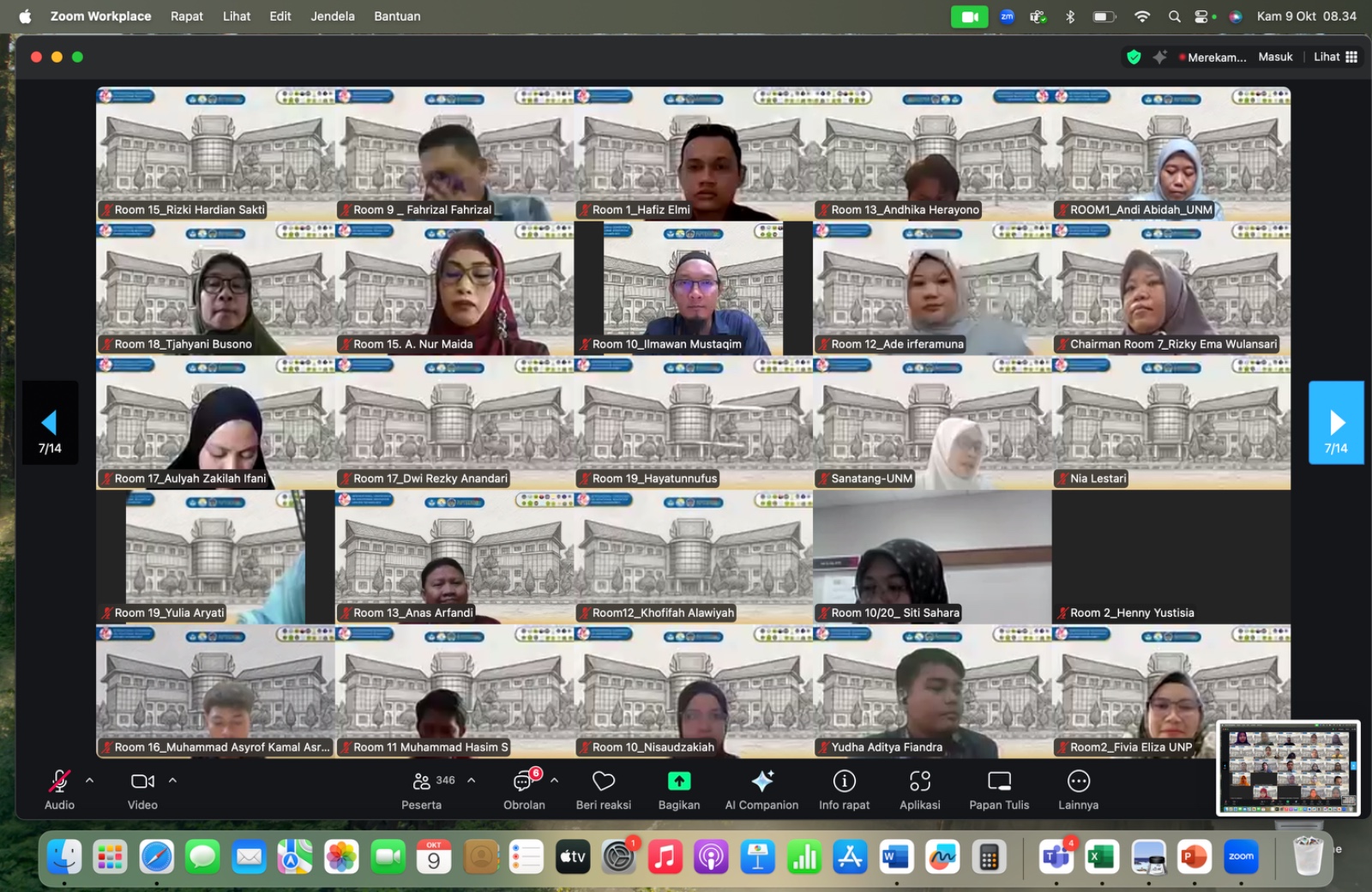This screenshot has width=1372, height=892.
Task: Open AI Companion sparkle icon
Action: coord(761,781)
